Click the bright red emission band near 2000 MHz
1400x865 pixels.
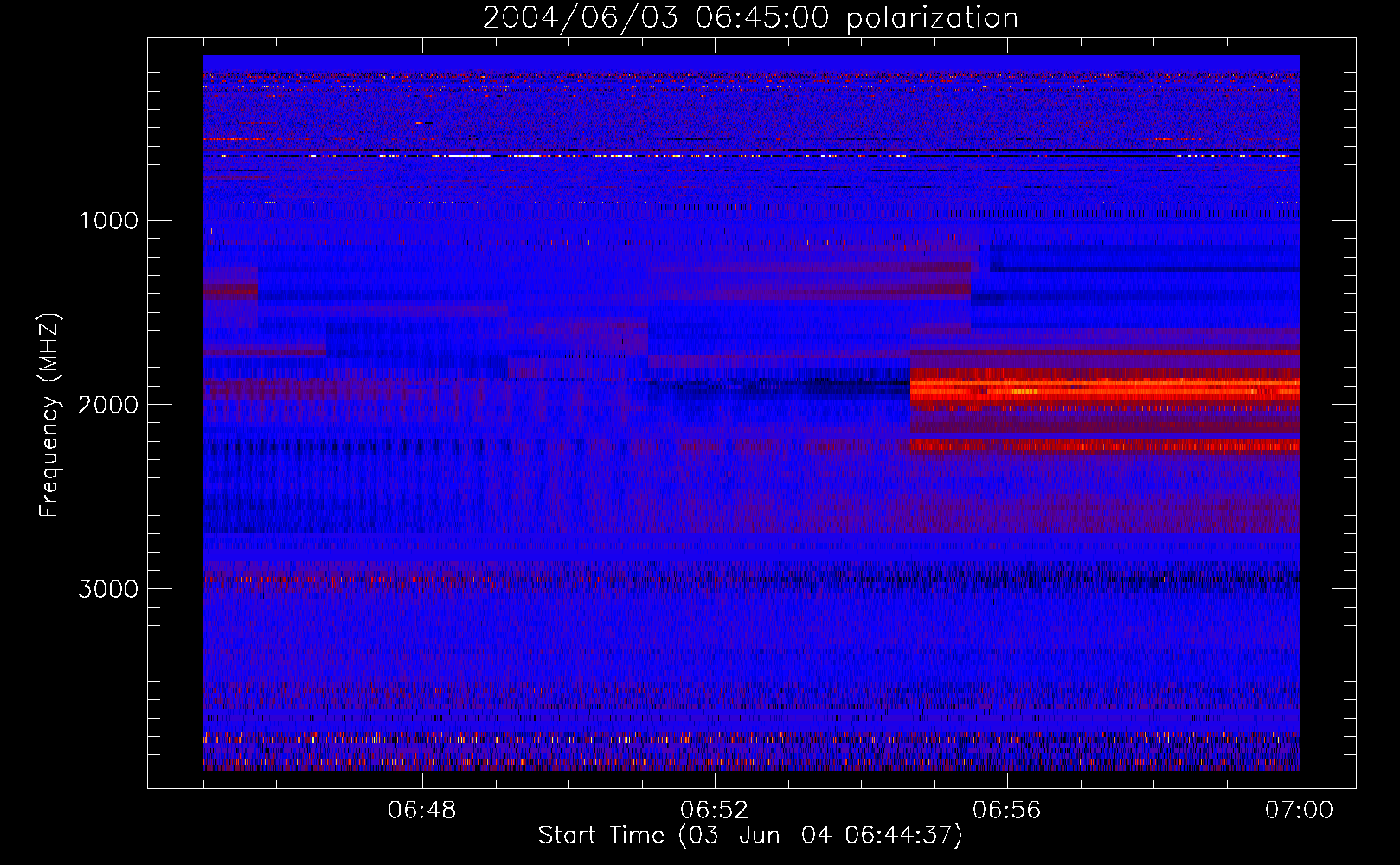tap(1105, 389)
